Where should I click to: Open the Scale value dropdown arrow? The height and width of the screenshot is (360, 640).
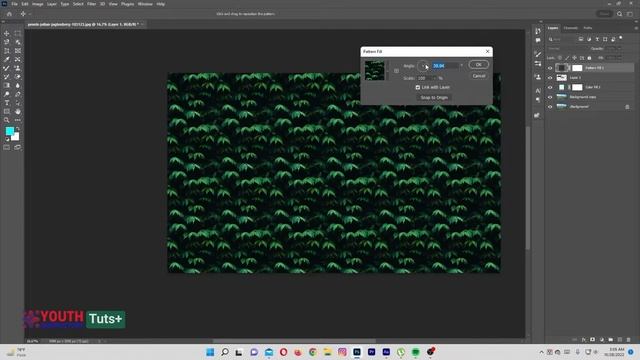(435, 78)
